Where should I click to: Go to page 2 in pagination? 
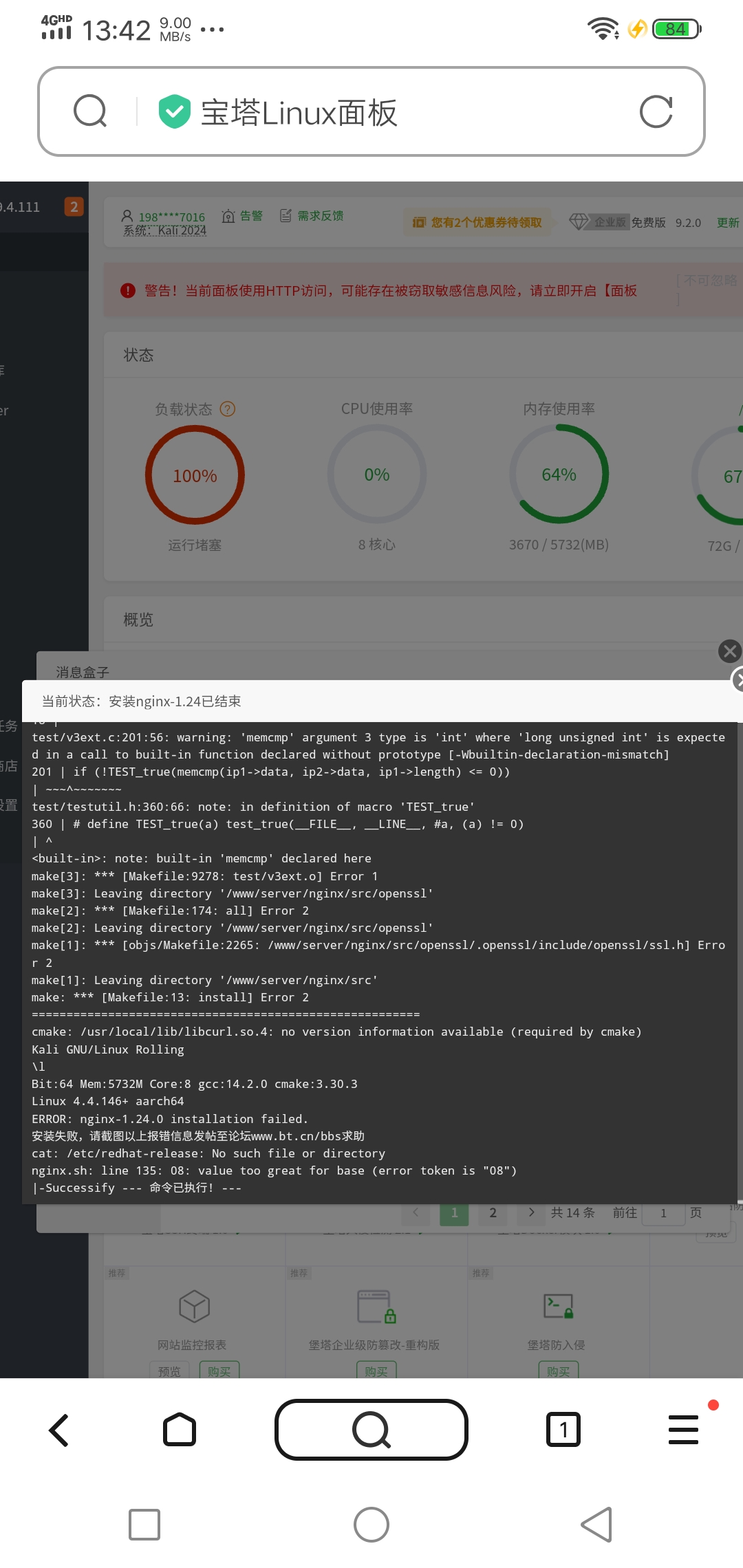(493, 1212)
